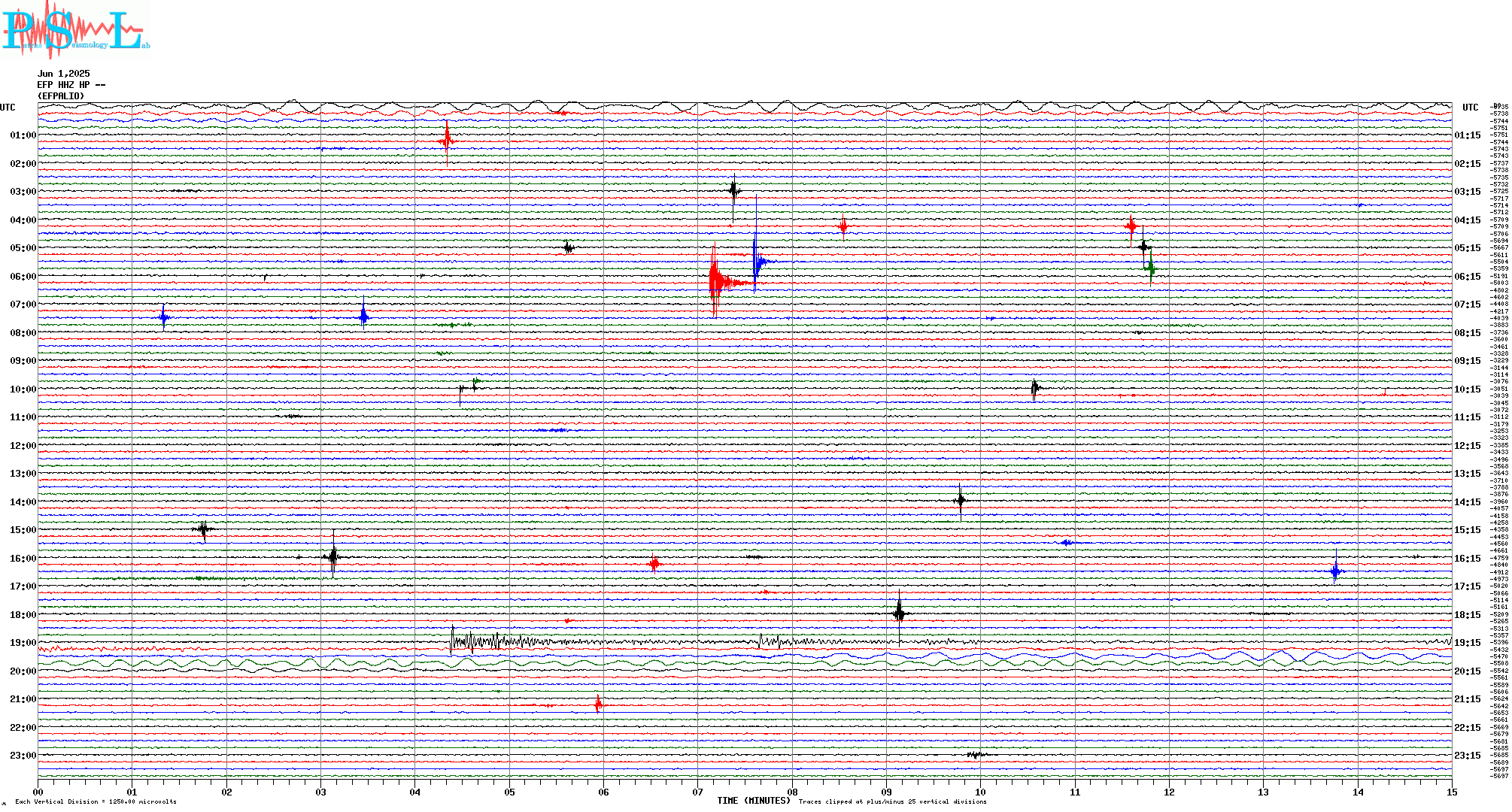This screenshot has width=1512, height=812.
Task: Click minute 15 on the bottom time axis
Action: (x=1452, y=792)
